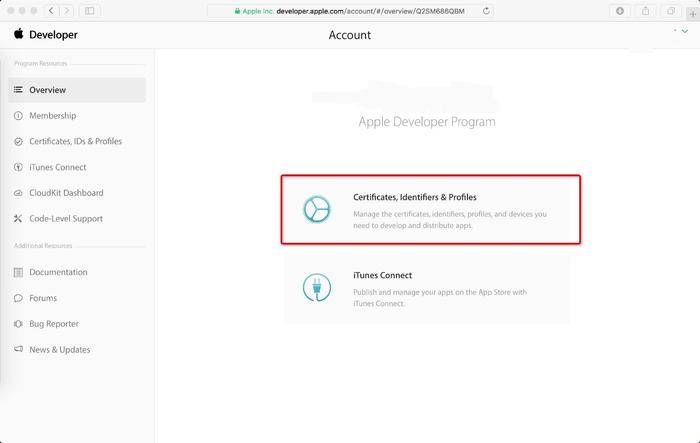
Task: Click the Safari share icon
Action: click(x=646, y=10)
